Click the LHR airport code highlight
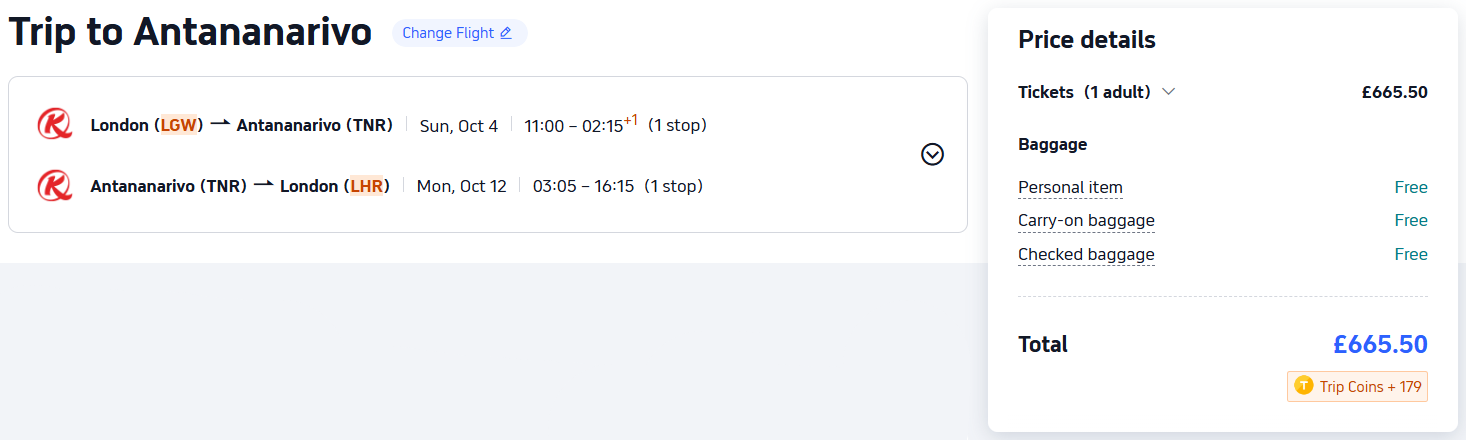The image size is (1466, 440). point(366,186)
